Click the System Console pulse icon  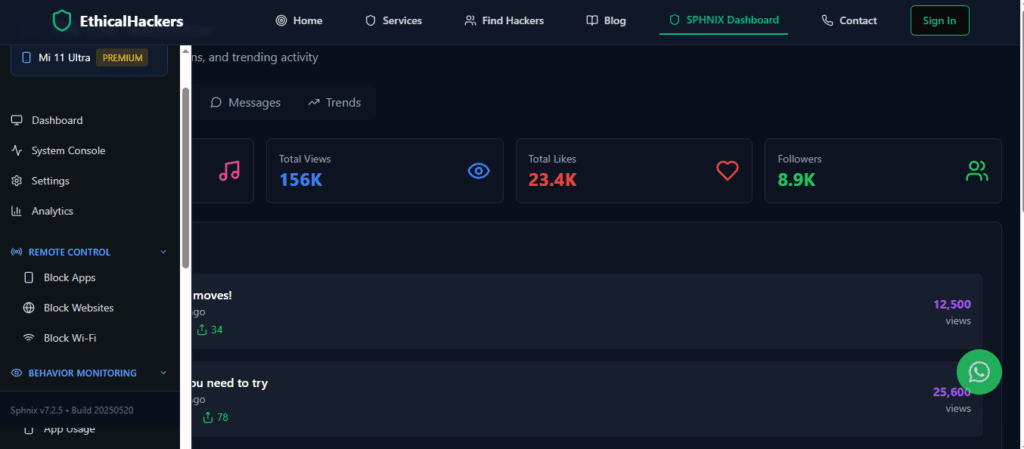[x=17, y=151]
